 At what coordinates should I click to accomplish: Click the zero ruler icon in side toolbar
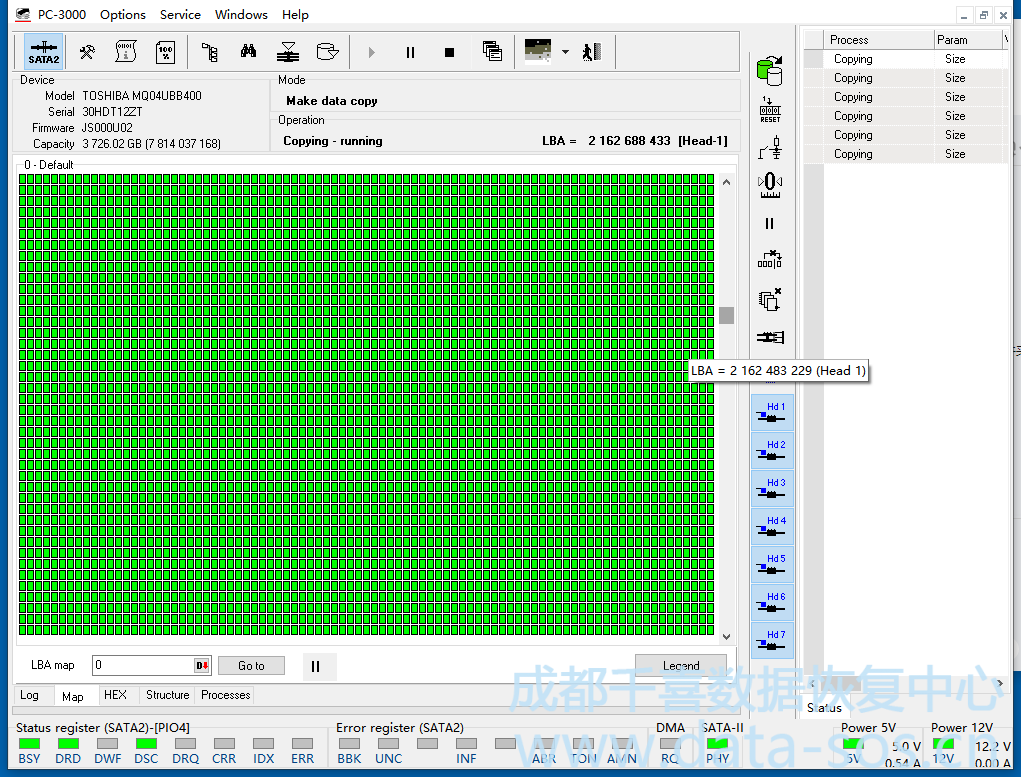[x=769, y=184]
